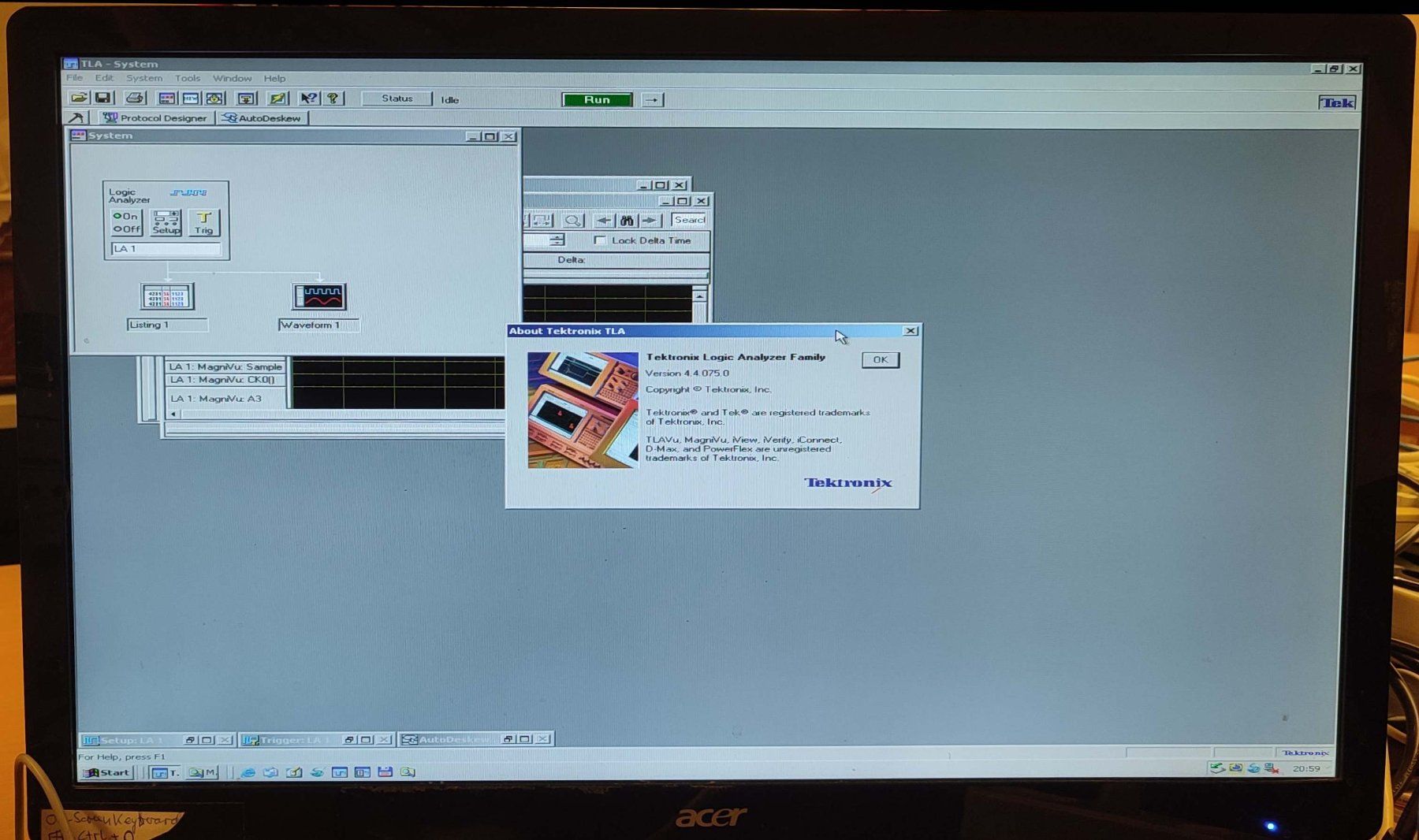Viewport: 1419px width, 840px height.
Task: Save the system with the floppy disk icon
Action: (x=102, y=98)
